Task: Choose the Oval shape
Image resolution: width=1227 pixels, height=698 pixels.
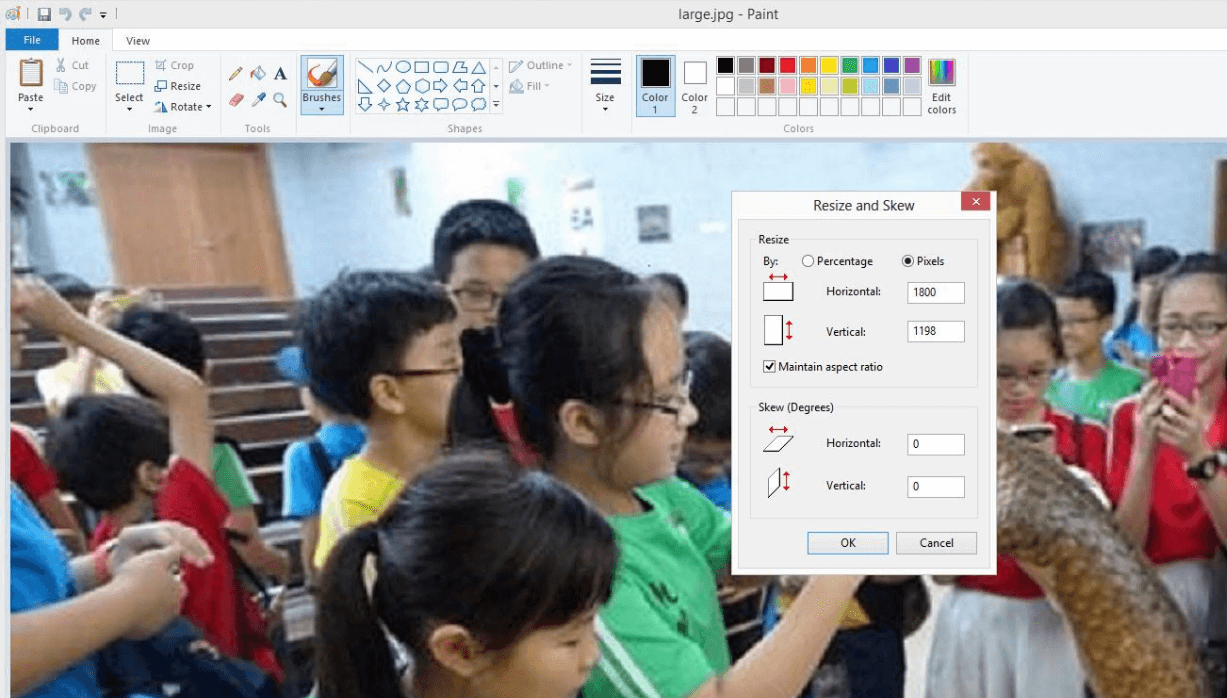Action: [403, 67]
